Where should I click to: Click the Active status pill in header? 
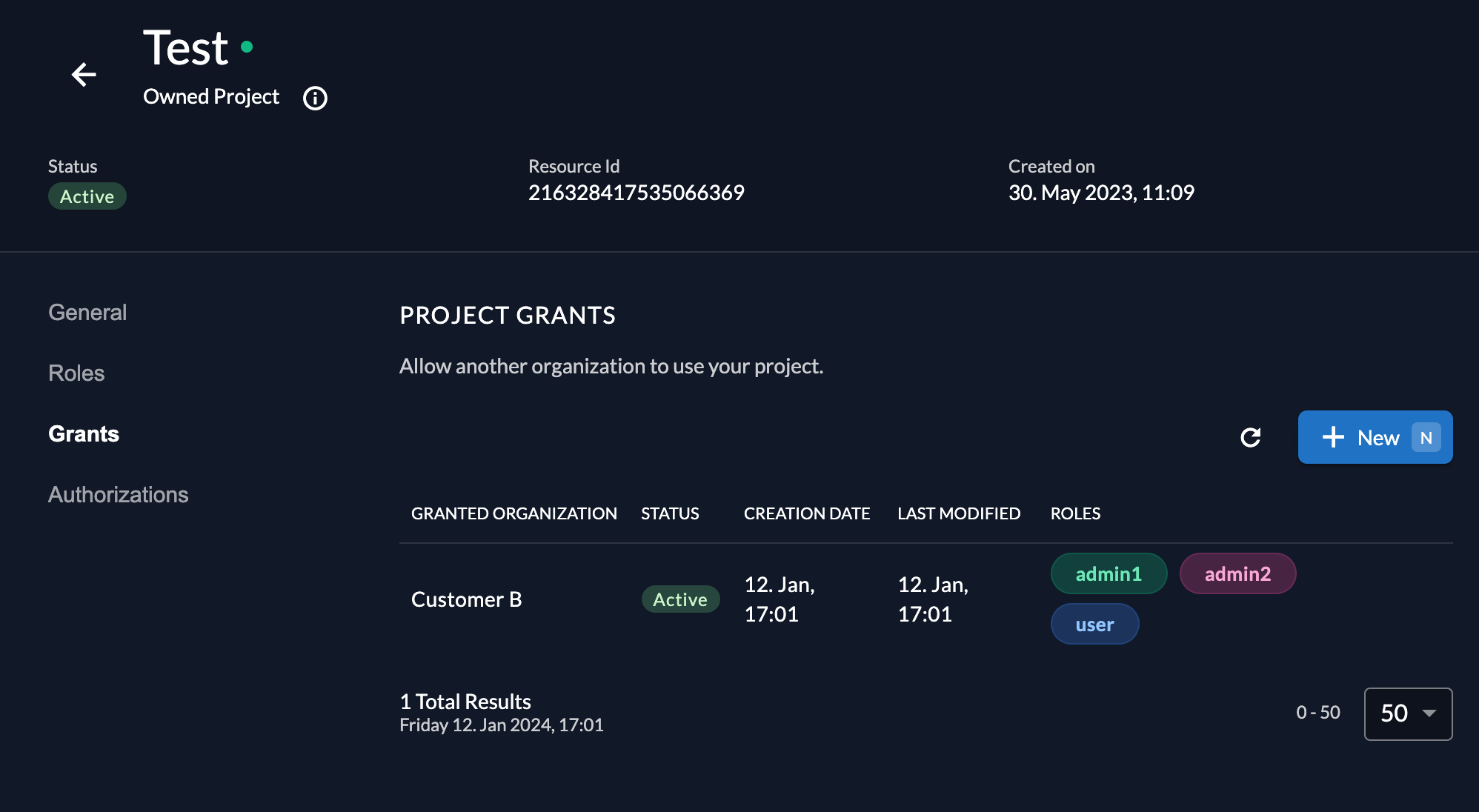click(87, 196)
